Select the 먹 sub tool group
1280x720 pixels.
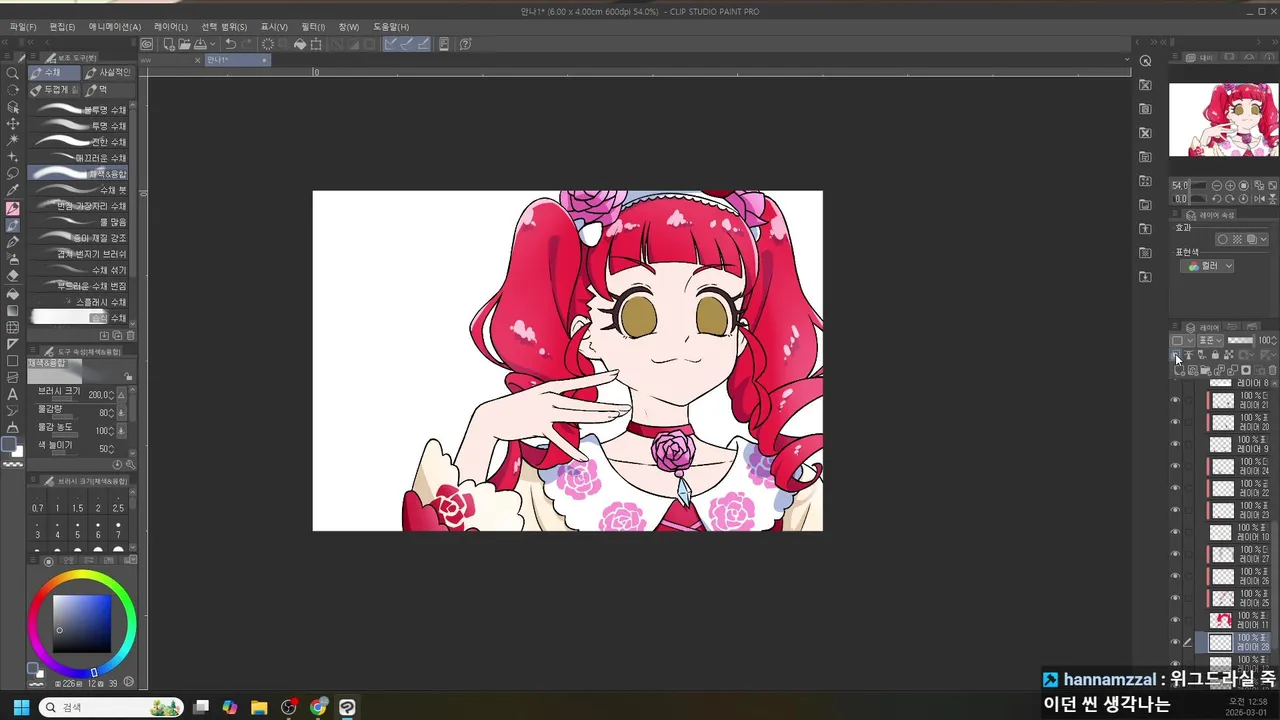[x=107, y=90]
